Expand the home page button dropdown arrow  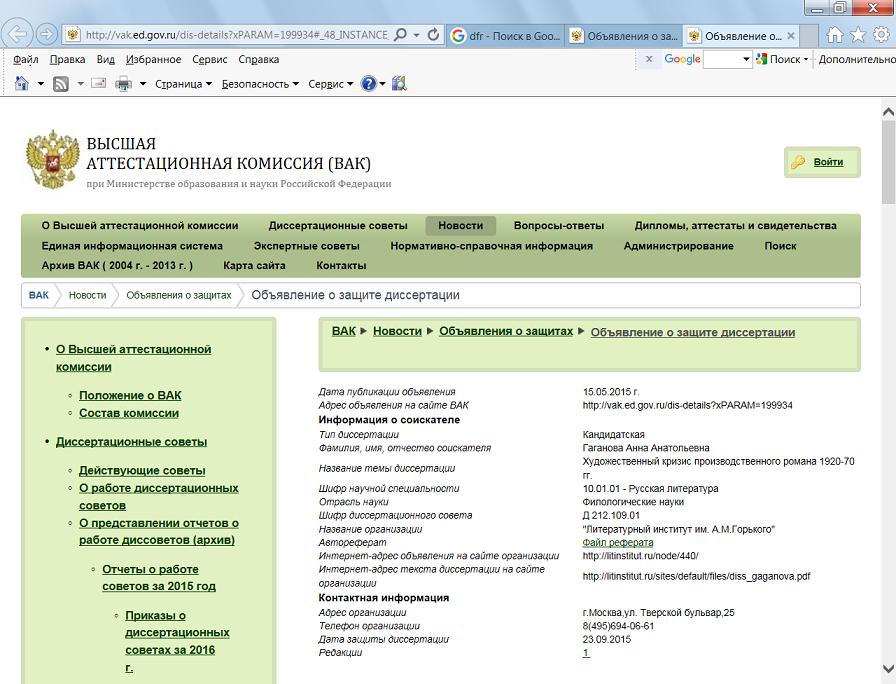point(41,84)
